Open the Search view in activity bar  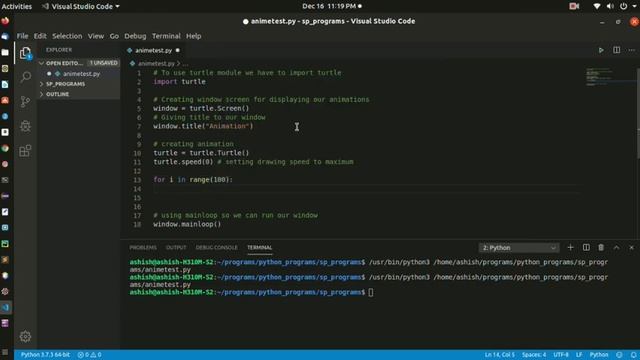(25, 77)
